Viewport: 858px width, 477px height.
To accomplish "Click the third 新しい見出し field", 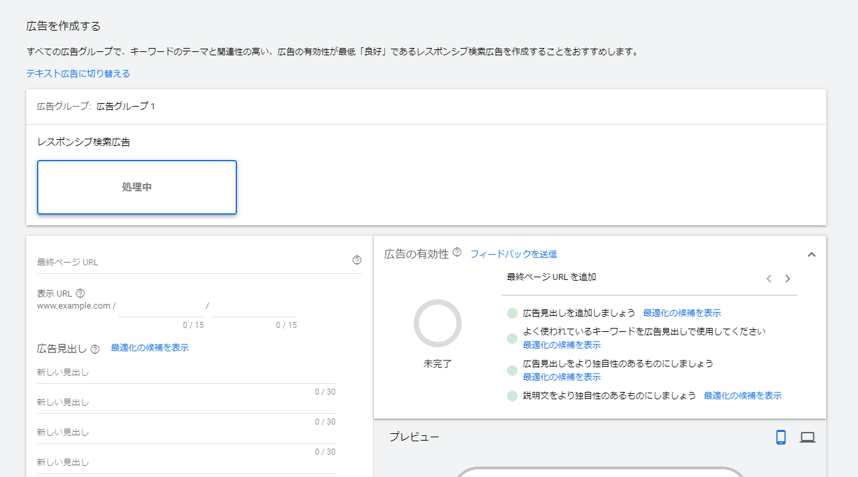I will pyautogui.click(x=186, y=433).
